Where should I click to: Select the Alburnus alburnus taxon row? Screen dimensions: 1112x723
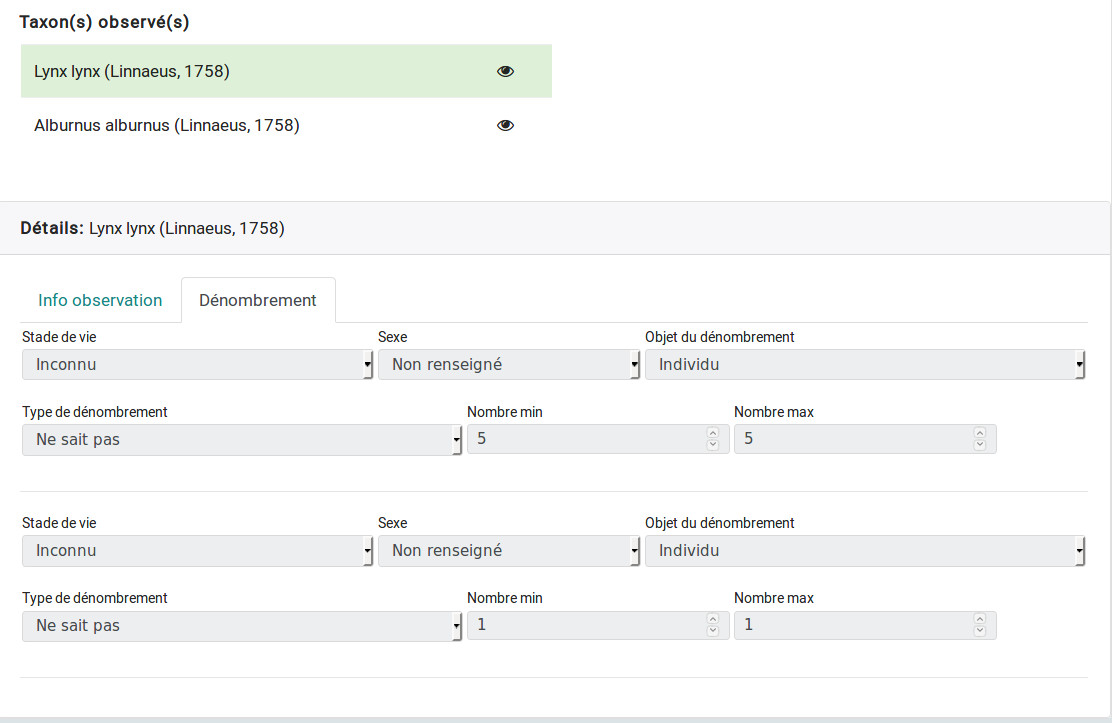pyautogui.click(x=287, y=125)
